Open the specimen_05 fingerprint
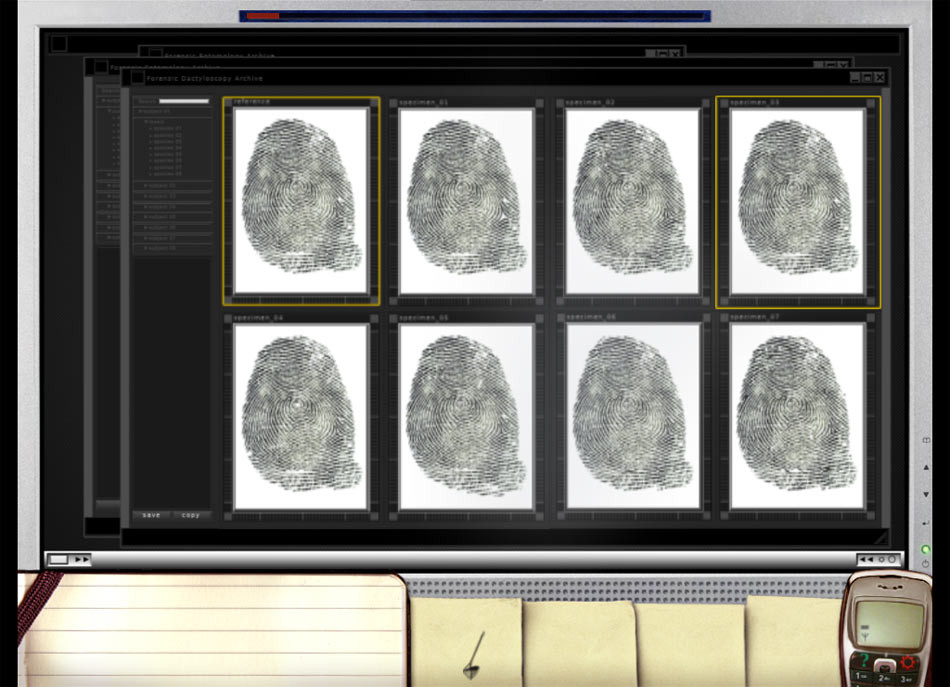The width and height of the screenshot is (950, 687). coord(467,417)
